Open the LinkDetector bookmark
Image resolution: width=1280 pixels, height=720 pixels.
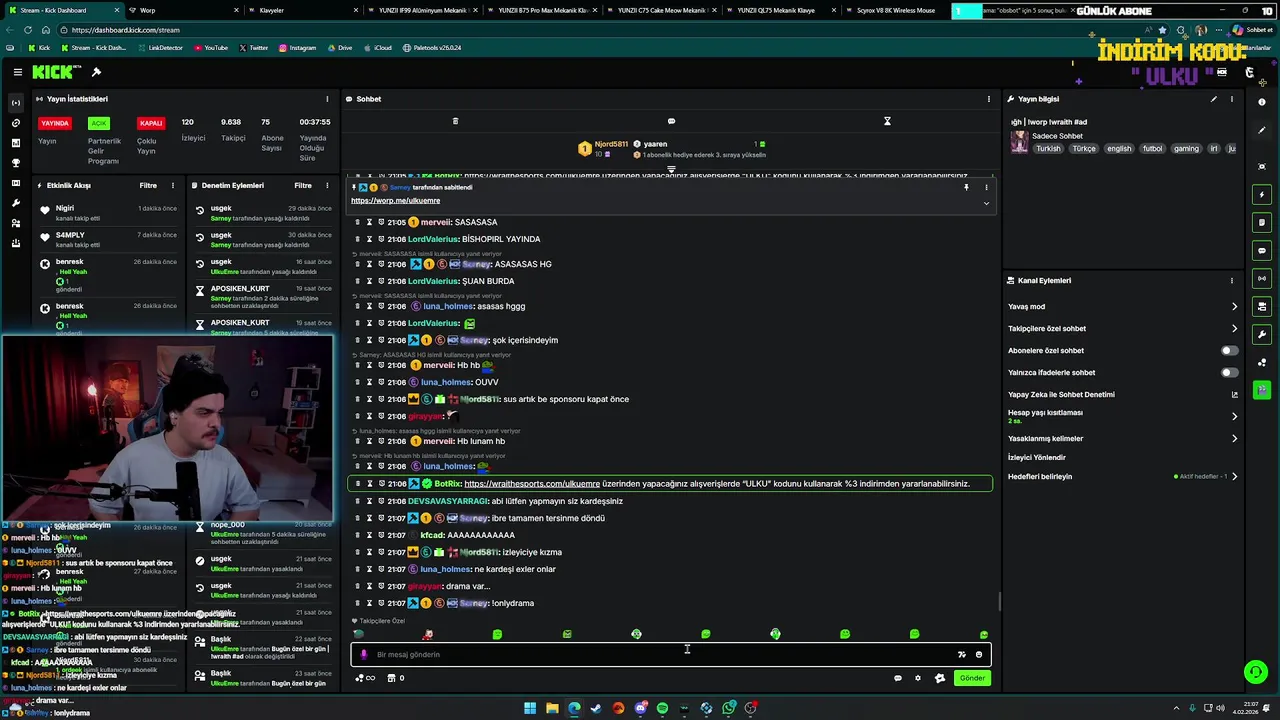tap(160, 48)
